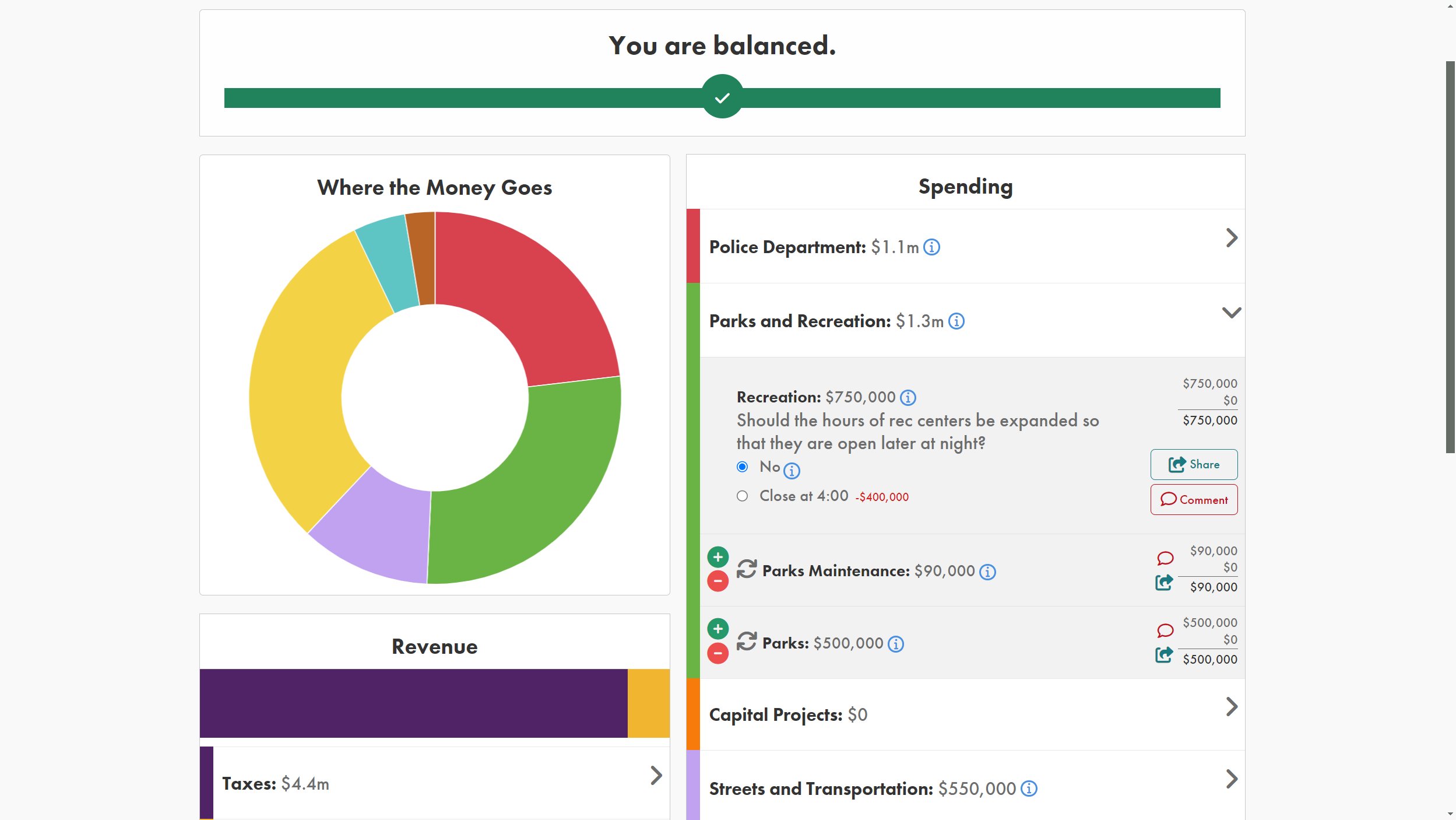Decrease Parks Maintenance with the minus stepper

tap(719, 580)
